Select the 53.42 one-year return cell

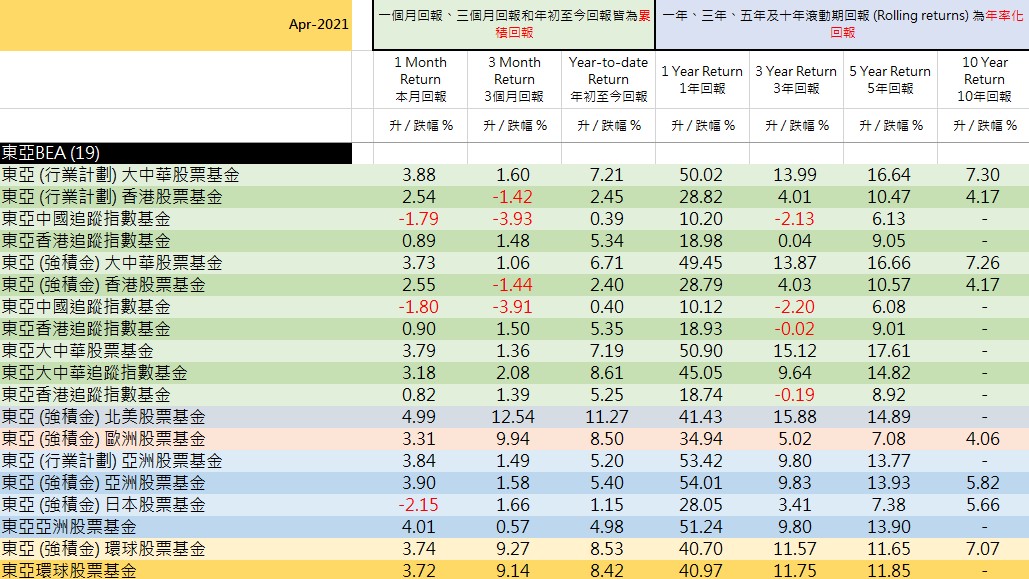[x=701, y=461]
